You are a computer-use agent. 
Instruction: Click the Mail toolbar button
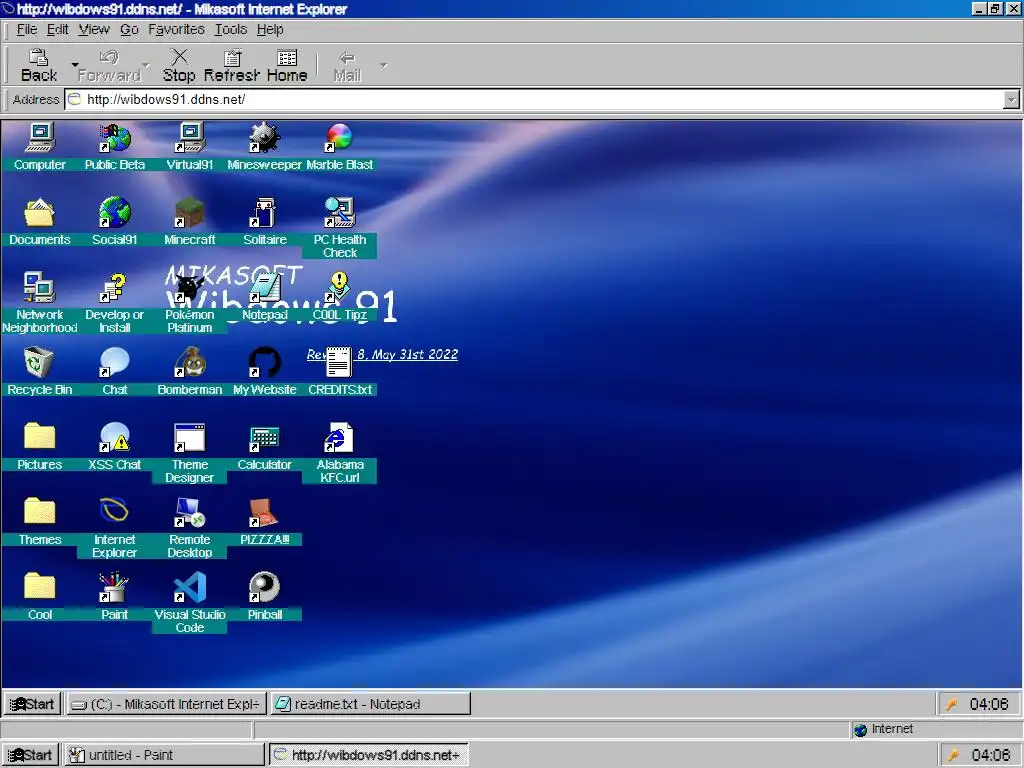(x=347, y=65)
